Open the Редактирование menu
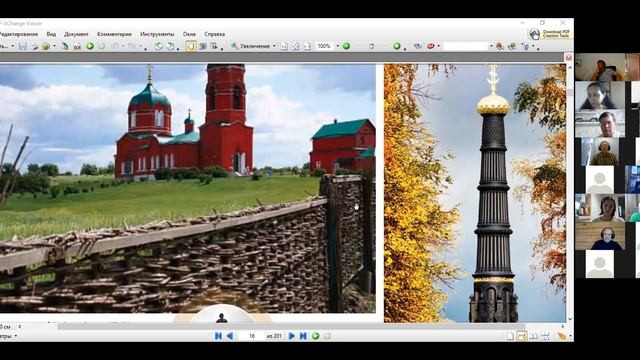The width and height of the screenshot is (640, 360). pyautogui.click(x=19, y=34)
